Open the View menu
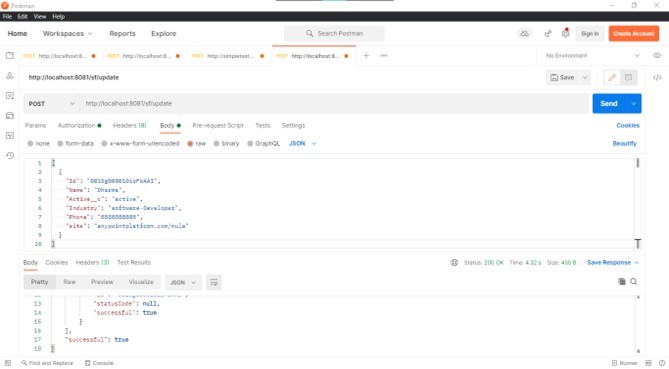The image size is (669, 369). [40, 16]
